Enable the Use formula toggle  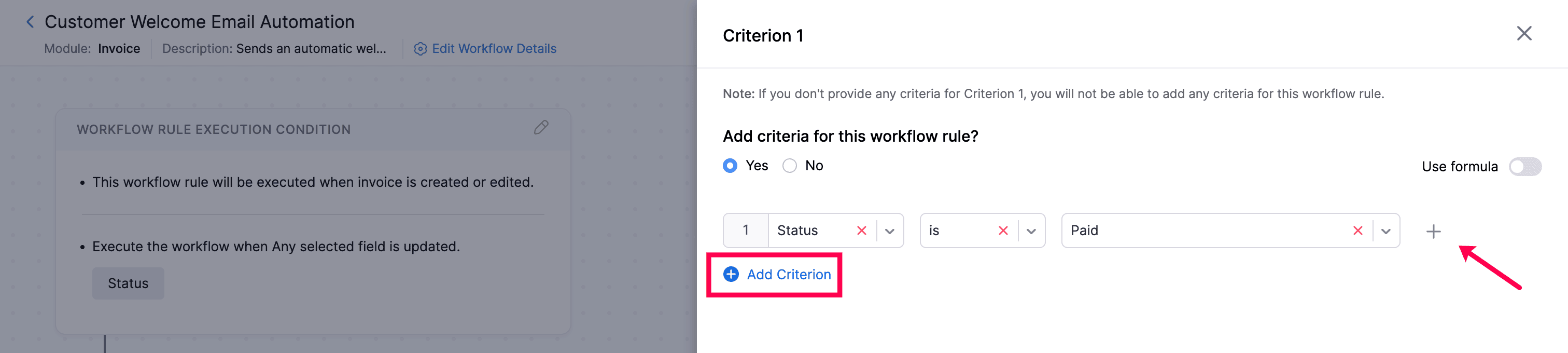1525,166
